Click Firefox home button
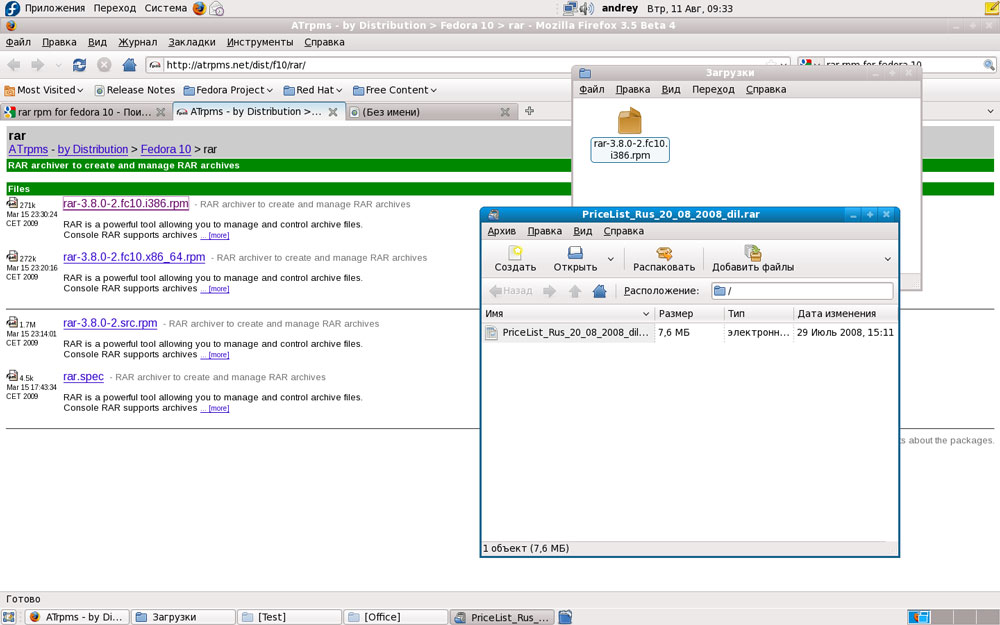 point(129,65)
